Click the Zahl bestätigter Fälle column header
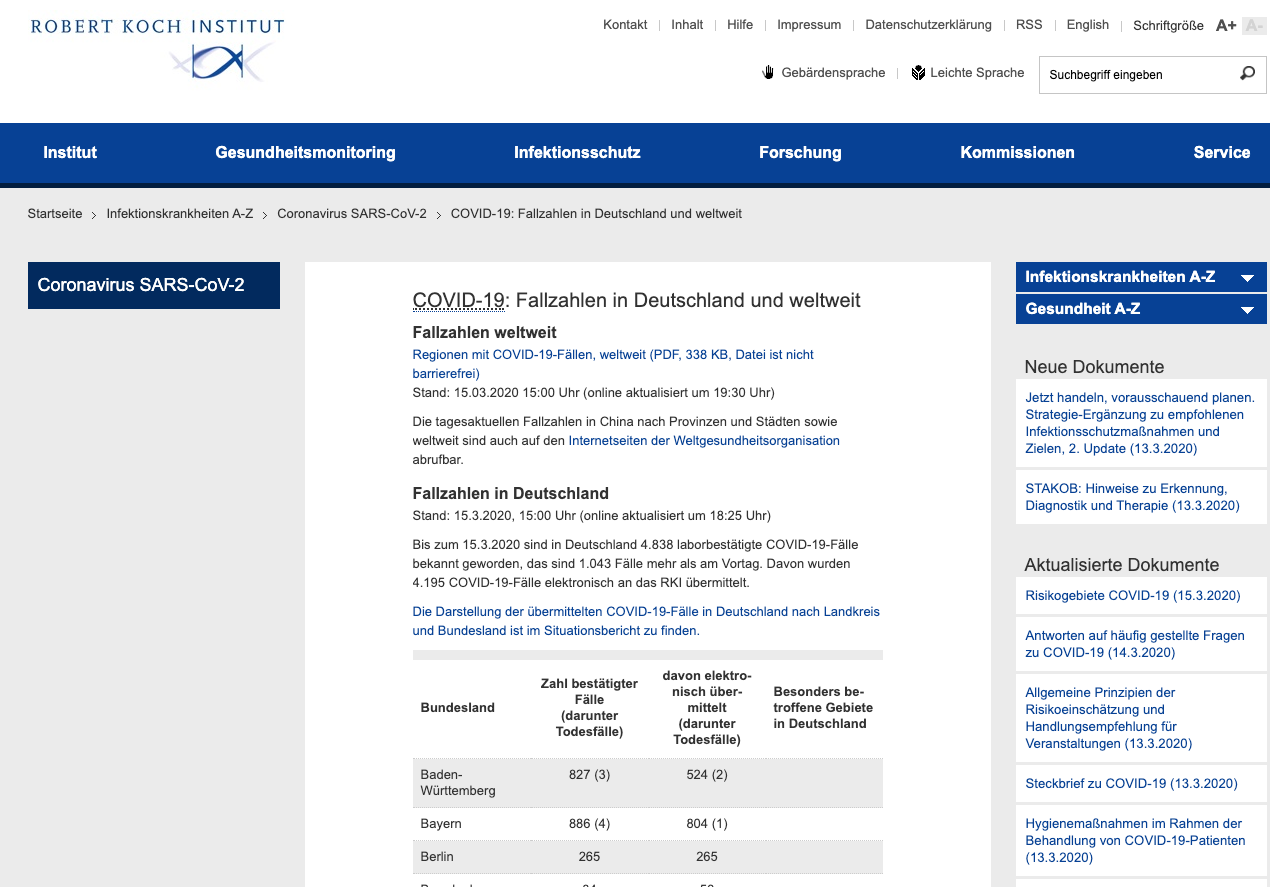The image size is (1270, 887). tap(589, 708)
